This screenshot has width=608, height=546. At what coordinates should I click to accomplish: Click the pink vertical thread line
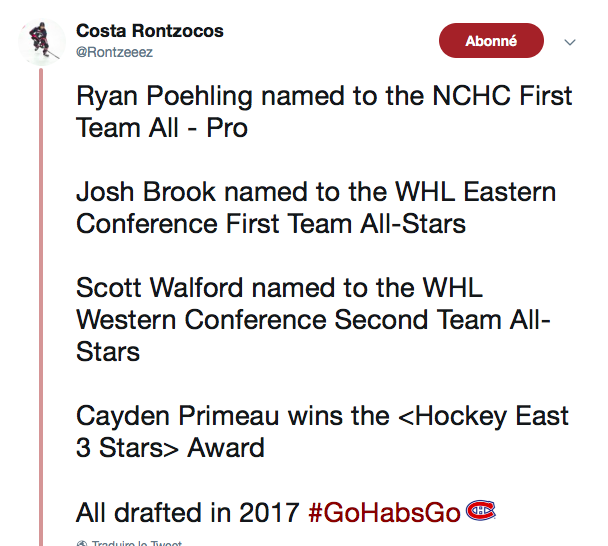click(x=41, y=306)
